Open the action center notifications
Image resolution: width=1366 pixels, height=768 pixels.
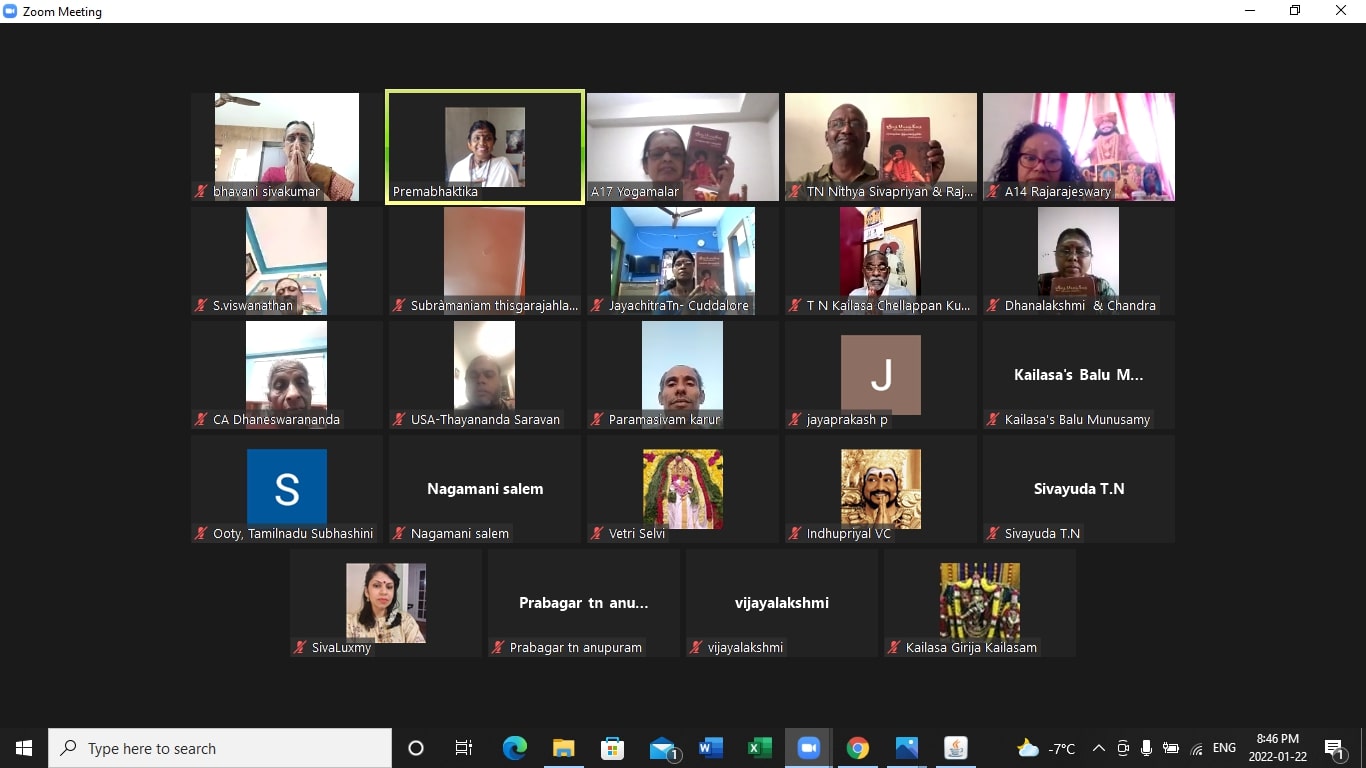coord(1333,748)
